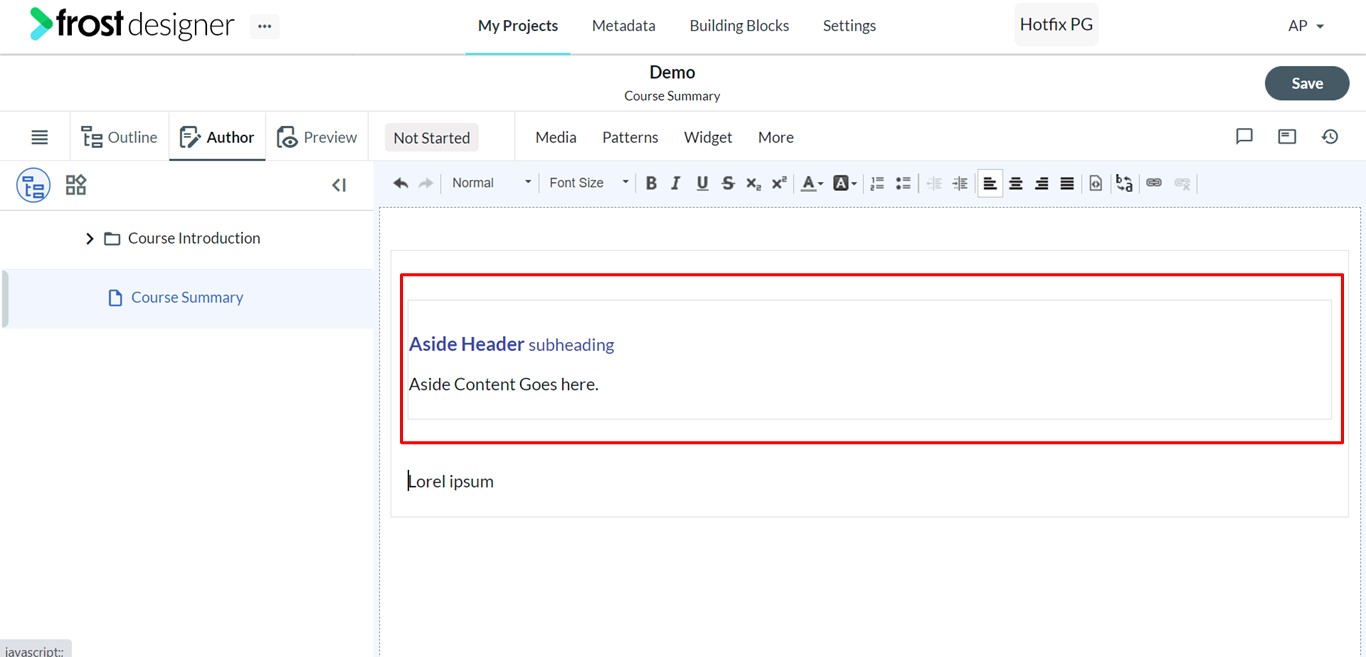The width and height of the screenshot is (1366, 657).
Task: Switch to the Author view
Action: pyautogui.click(x=217, y=137)
